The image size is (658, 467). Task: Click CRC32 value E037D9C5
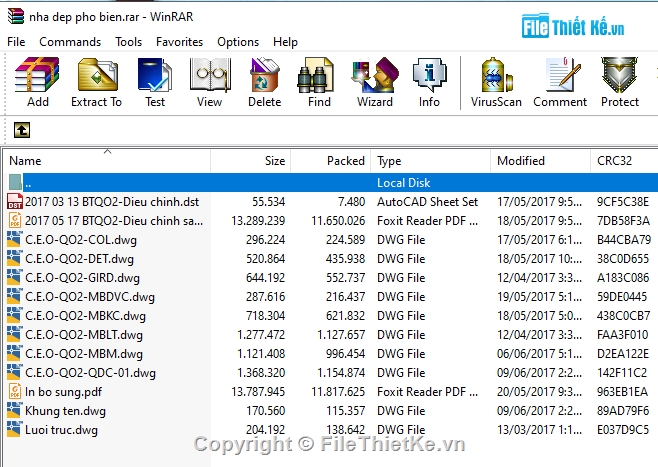click(x=623, y=430)
